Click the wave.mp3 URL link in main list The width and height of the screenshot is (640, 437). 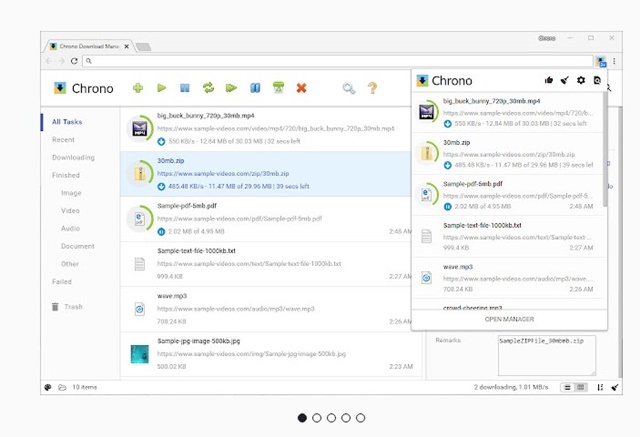point(236,308)
